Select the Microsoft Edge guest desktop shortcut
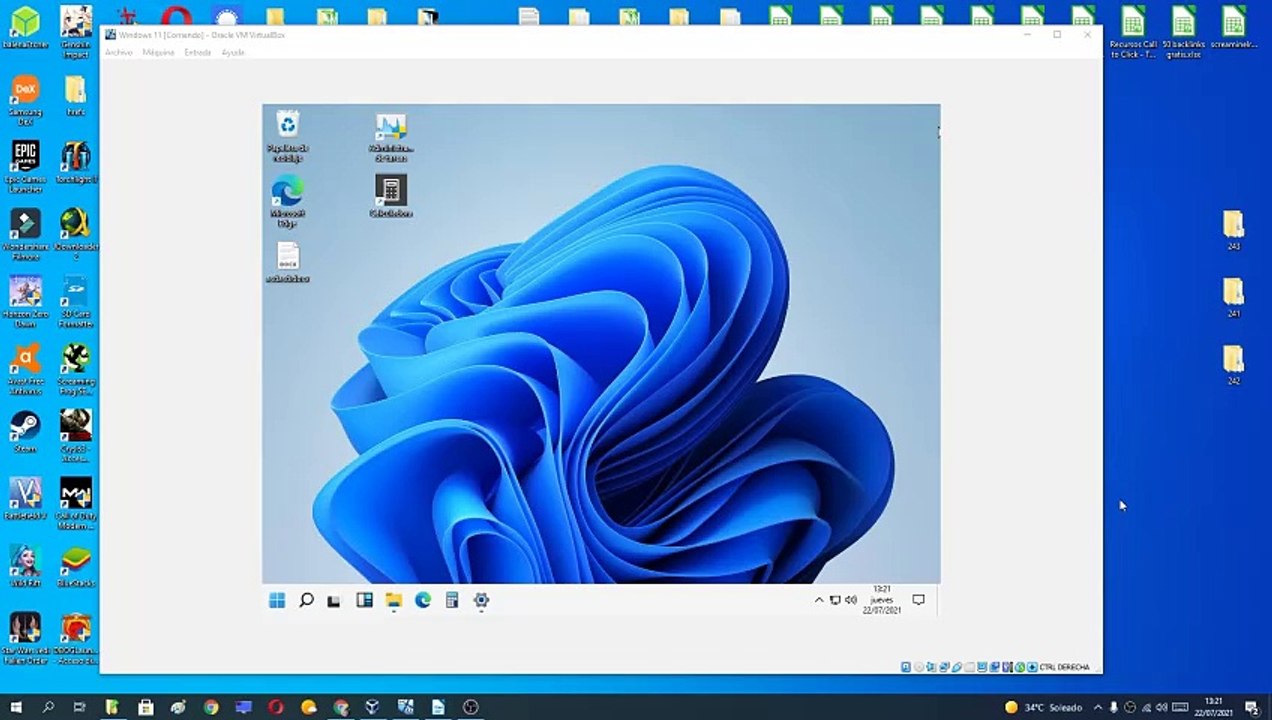The width and height of the screenshot is (1272, 720). pyautogui.click(x=287, y=201)
